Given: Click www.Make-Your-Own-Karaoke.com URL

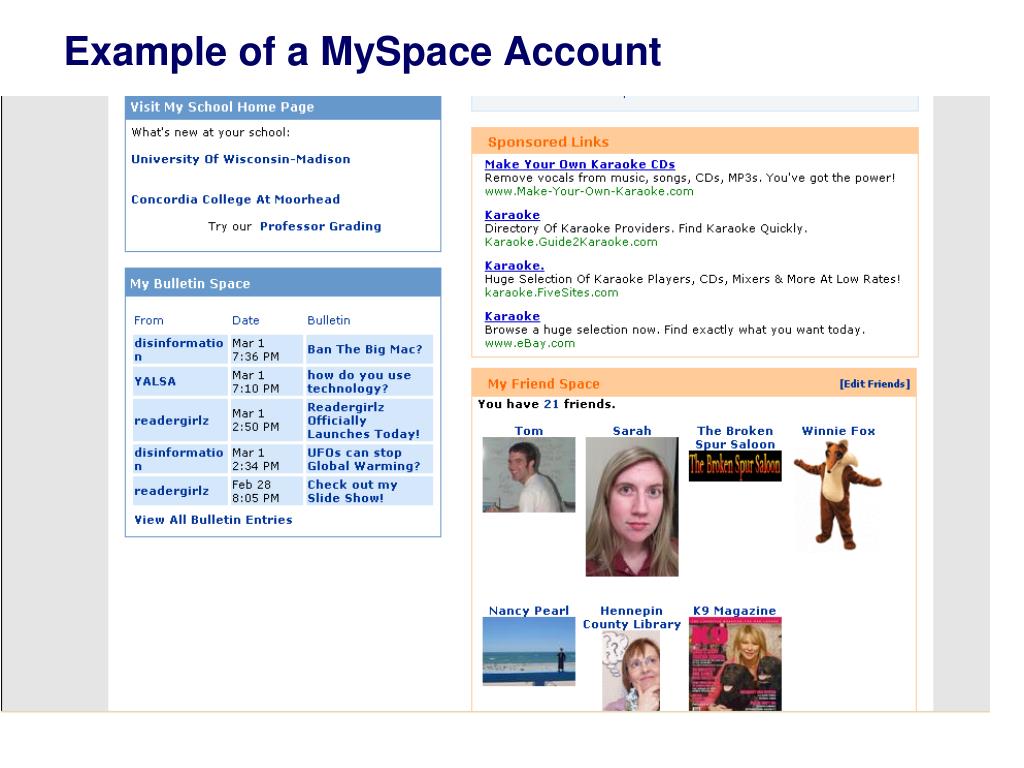Looking at the screenshot, I should 589,191.
